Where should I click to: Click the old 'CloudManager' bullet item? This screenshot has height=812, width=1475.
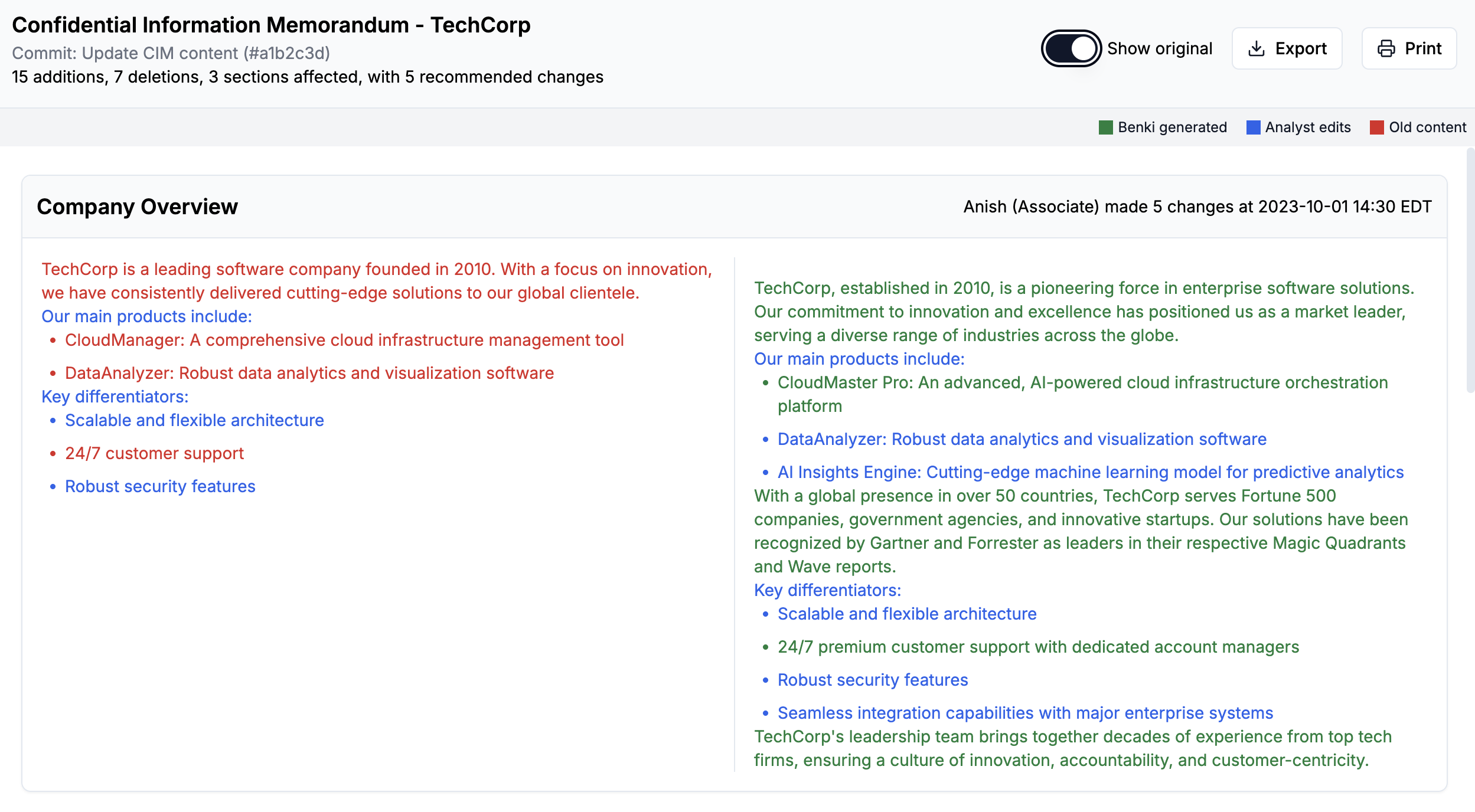point(344,340)
